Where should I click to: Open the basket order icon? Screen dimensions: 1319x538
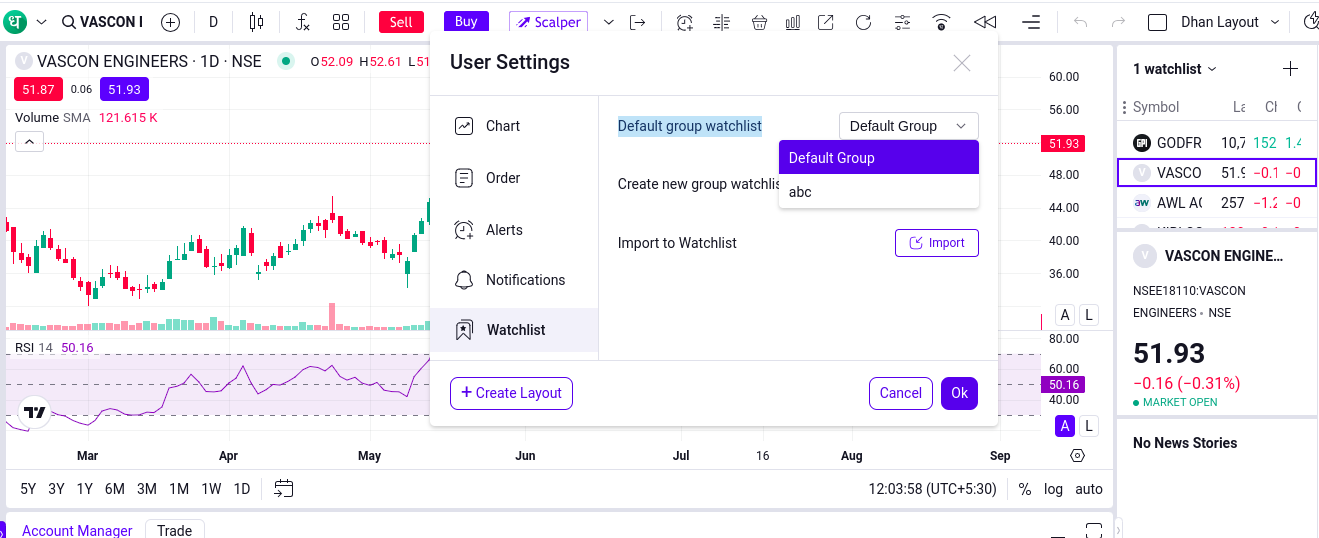pyautogui.click(x=759, y=22)
